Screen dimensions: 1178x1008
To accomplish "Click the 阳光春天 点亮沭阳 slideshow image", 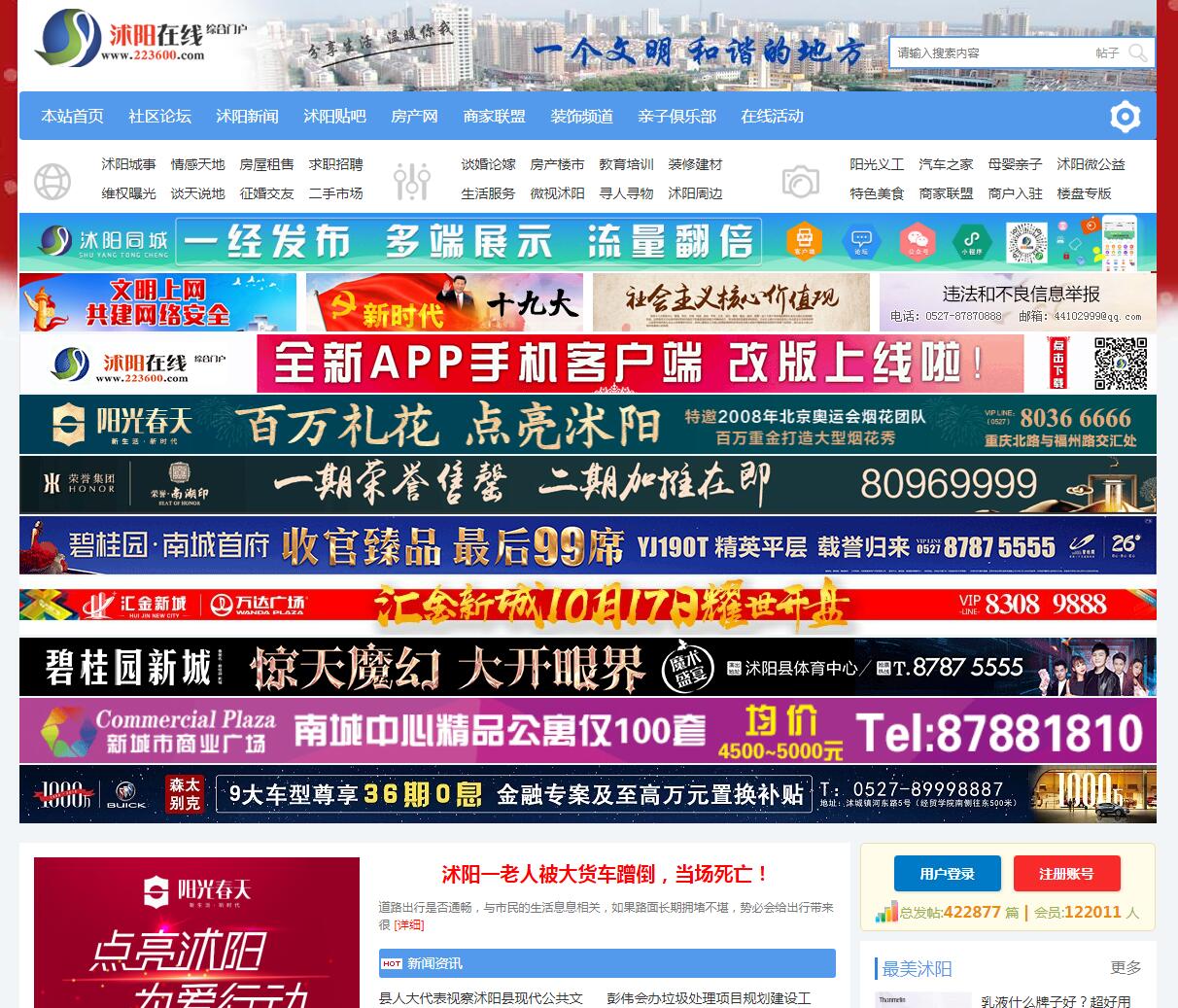I will click(196, 932).
